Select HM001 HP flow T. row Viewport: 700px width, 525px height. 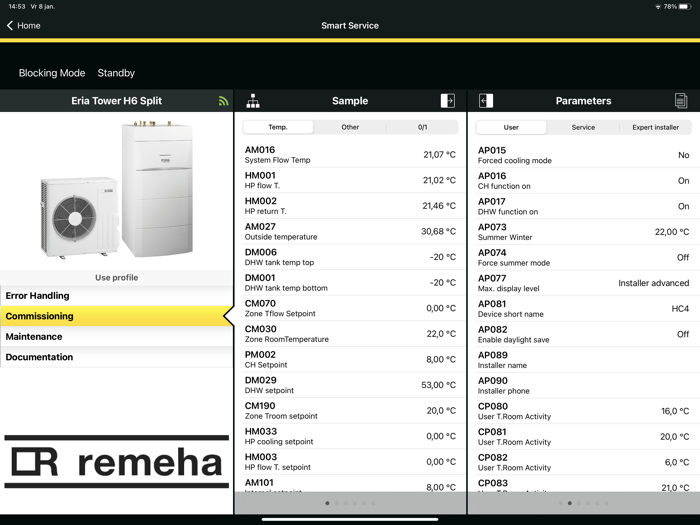(x=350, y=180)
